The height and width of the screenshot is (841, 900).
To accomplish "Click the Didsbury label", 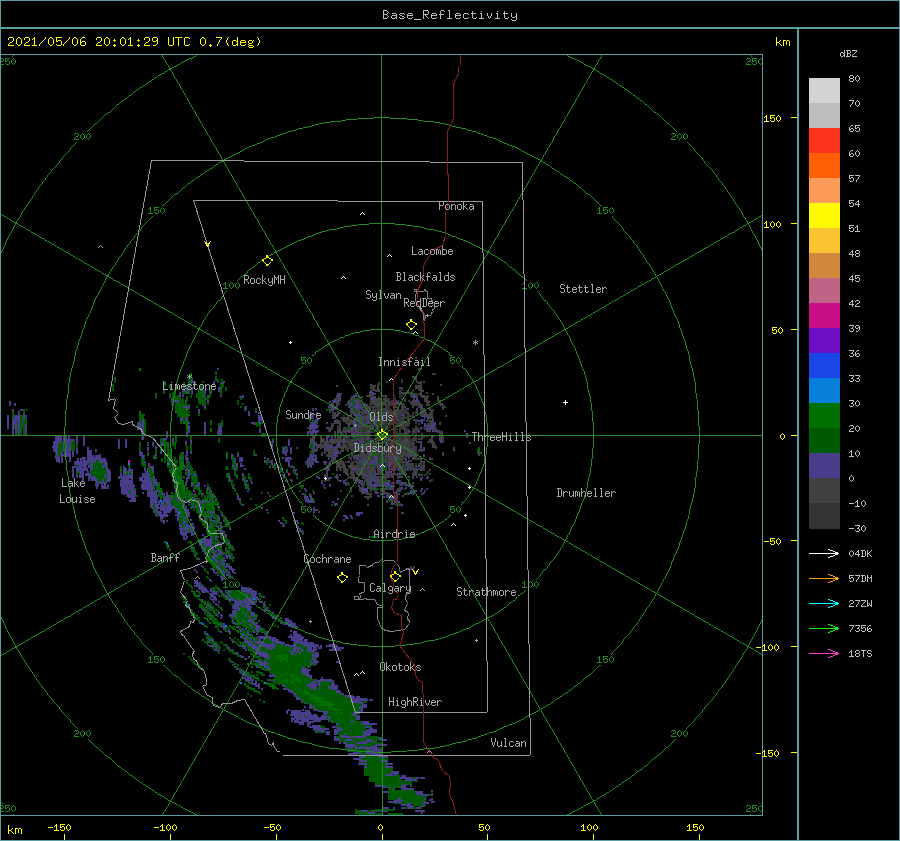I will click(377, 448).
